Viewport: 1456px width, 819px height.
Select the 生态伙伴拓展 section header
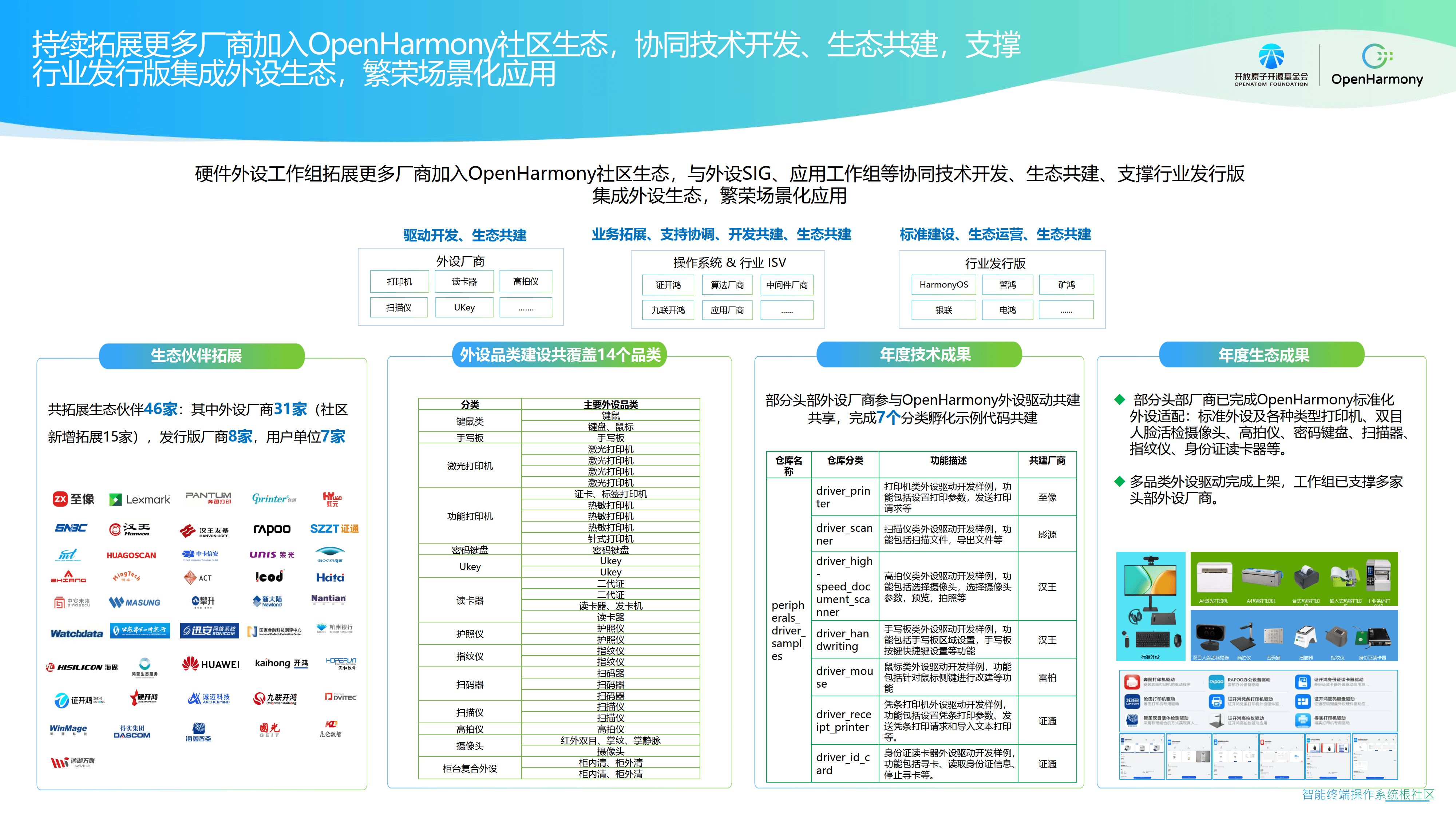(202, 356)
